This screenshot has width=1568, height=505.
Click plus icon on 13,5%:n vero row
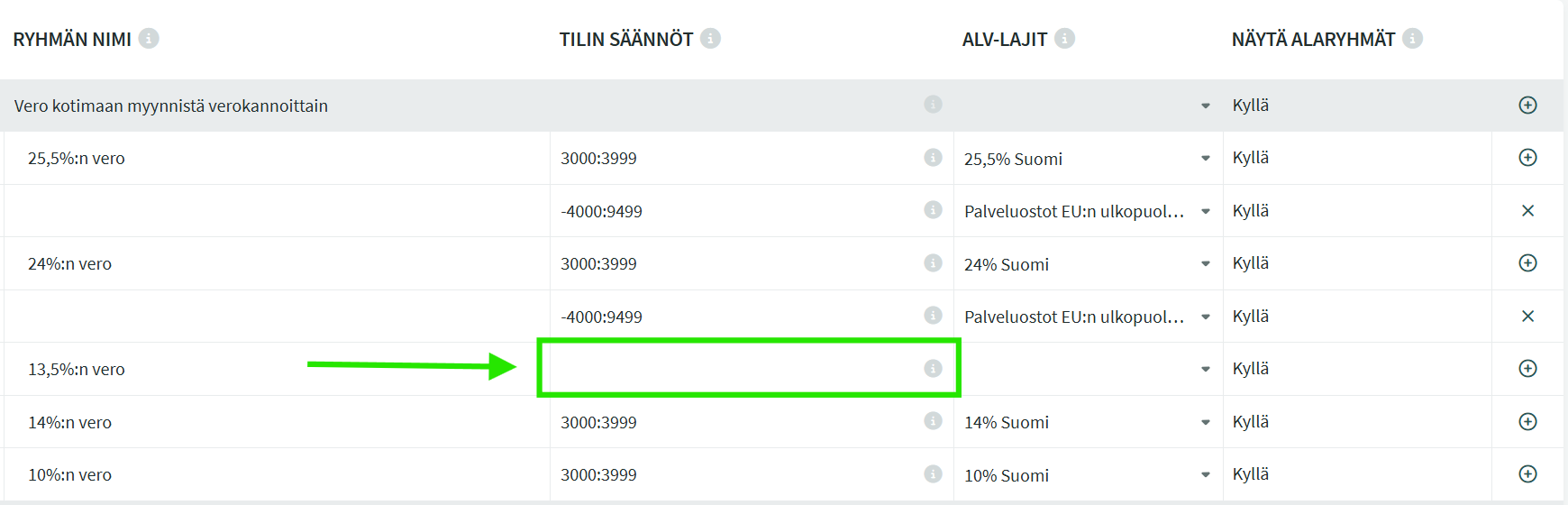(1527, 369)
